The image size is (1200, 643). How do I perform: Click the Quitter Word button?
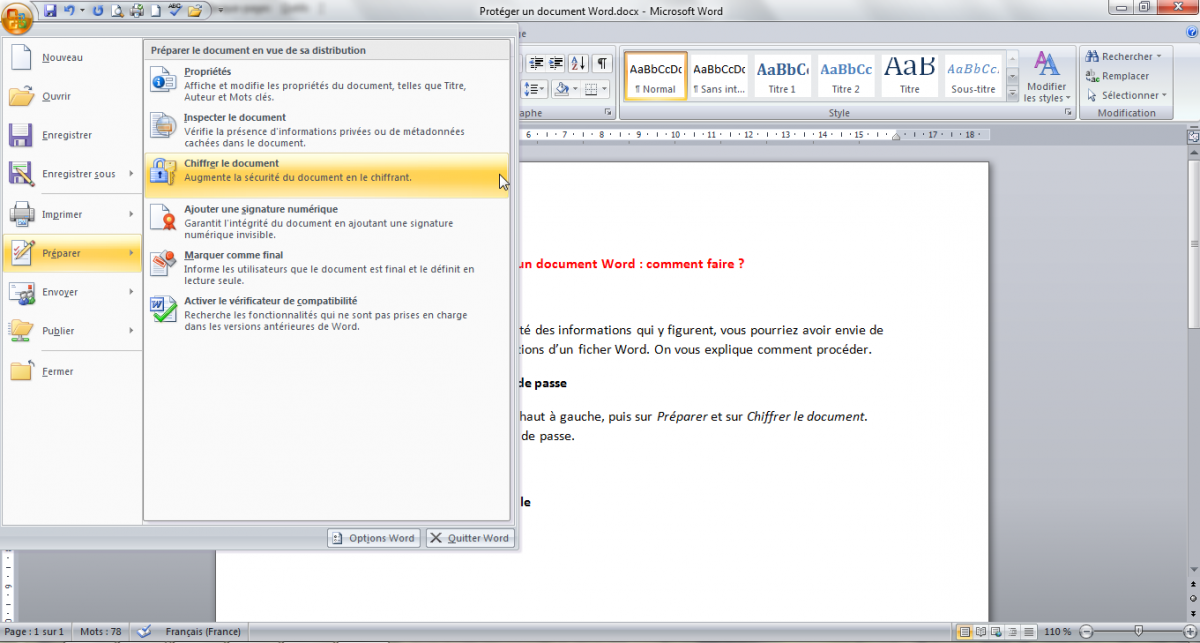coord(469,538)
